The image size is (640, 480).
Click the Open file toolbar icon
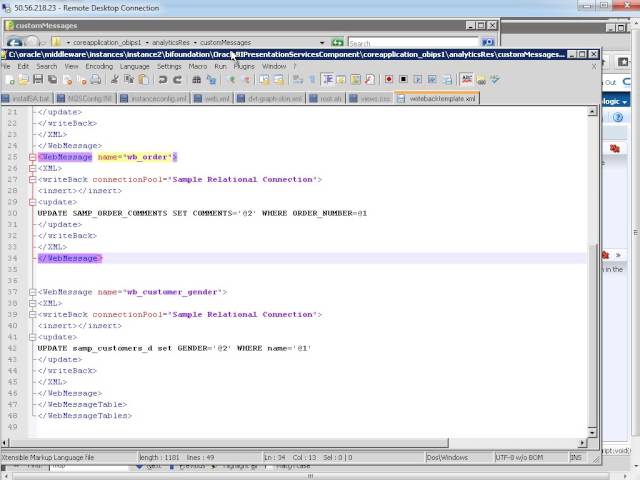pyautogui.click(x=23, y=80)
